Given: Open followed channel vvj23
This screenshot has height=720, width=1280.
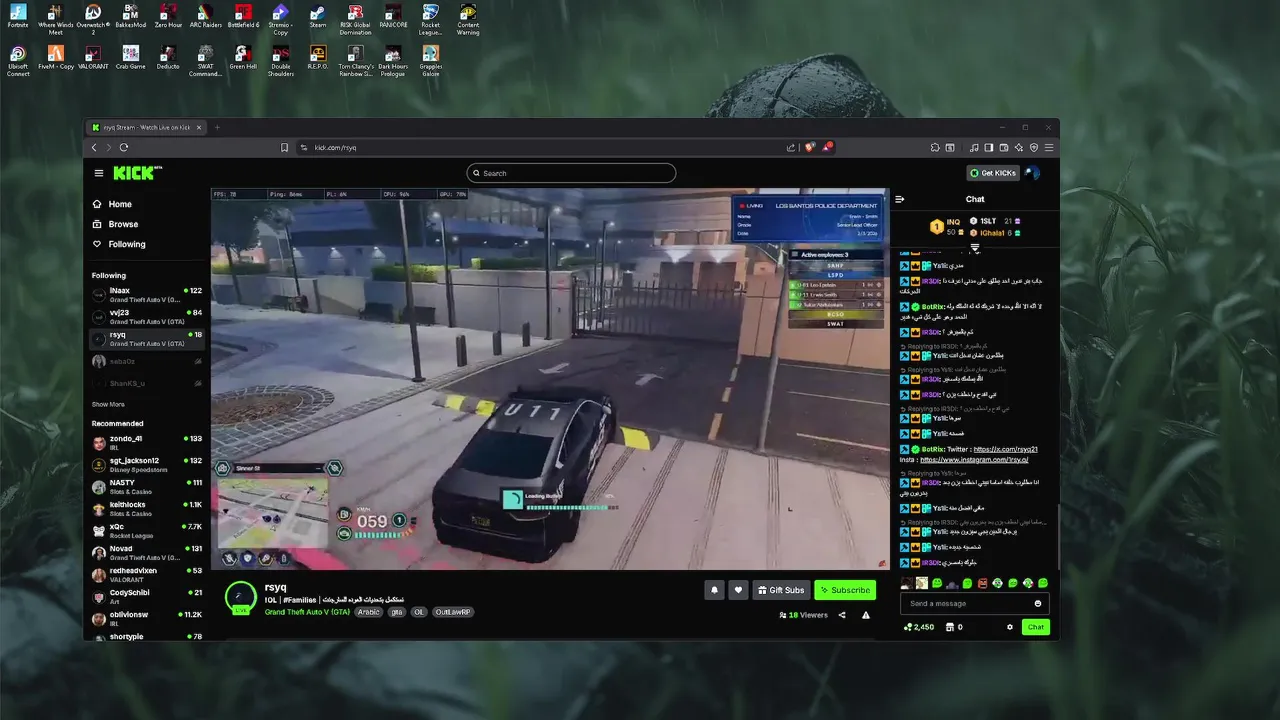Looking at the screenshot, I should click(x=147, y=316).
